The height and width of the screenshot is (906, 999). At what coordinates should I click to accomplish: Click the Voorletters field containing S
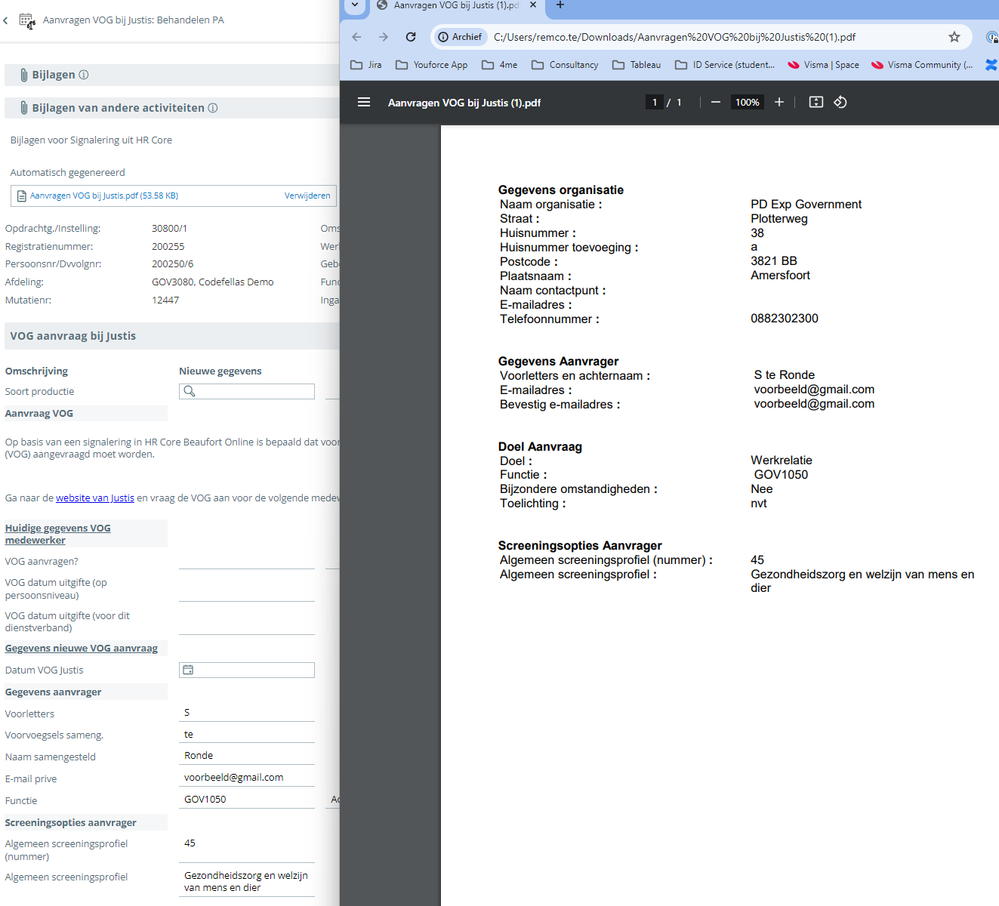click(247, 713)
